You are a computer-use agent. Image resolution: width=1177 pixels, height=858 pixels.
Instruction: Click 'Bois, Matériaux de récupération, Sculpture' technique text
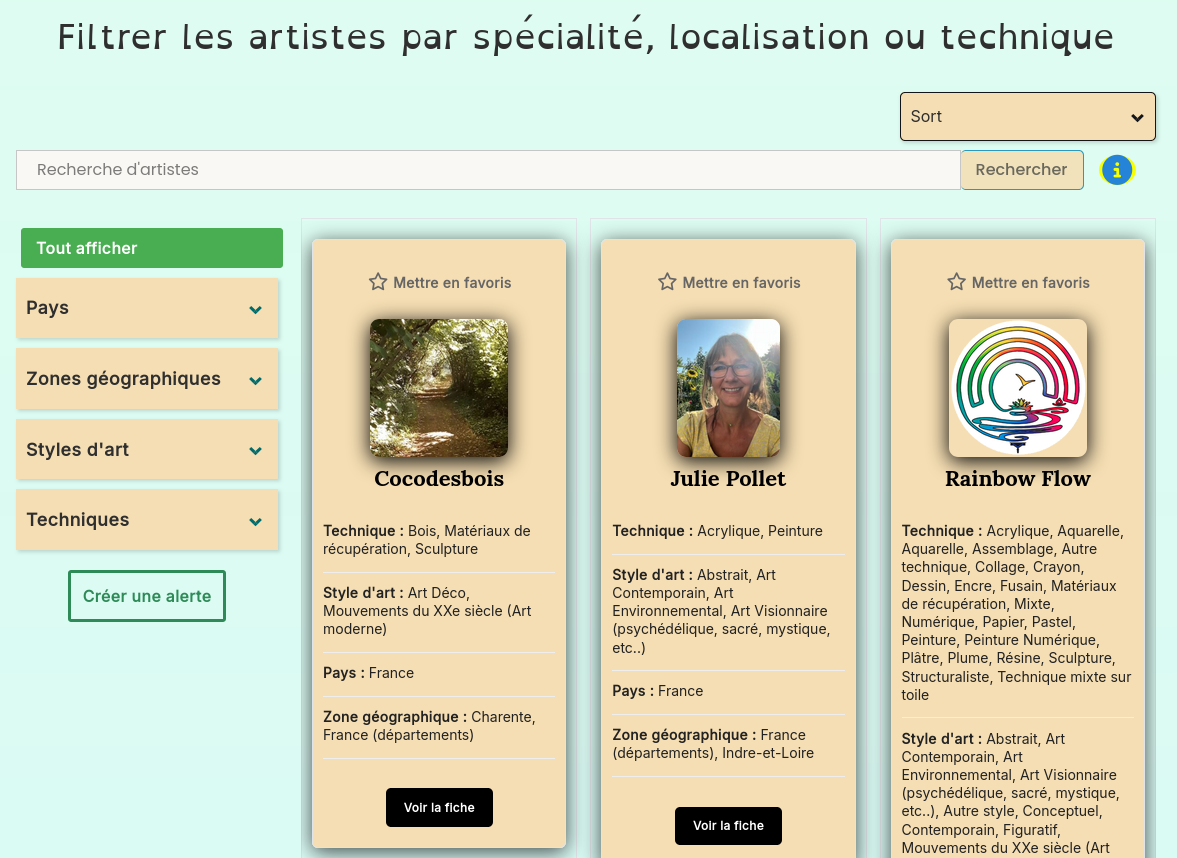[427, 540]
